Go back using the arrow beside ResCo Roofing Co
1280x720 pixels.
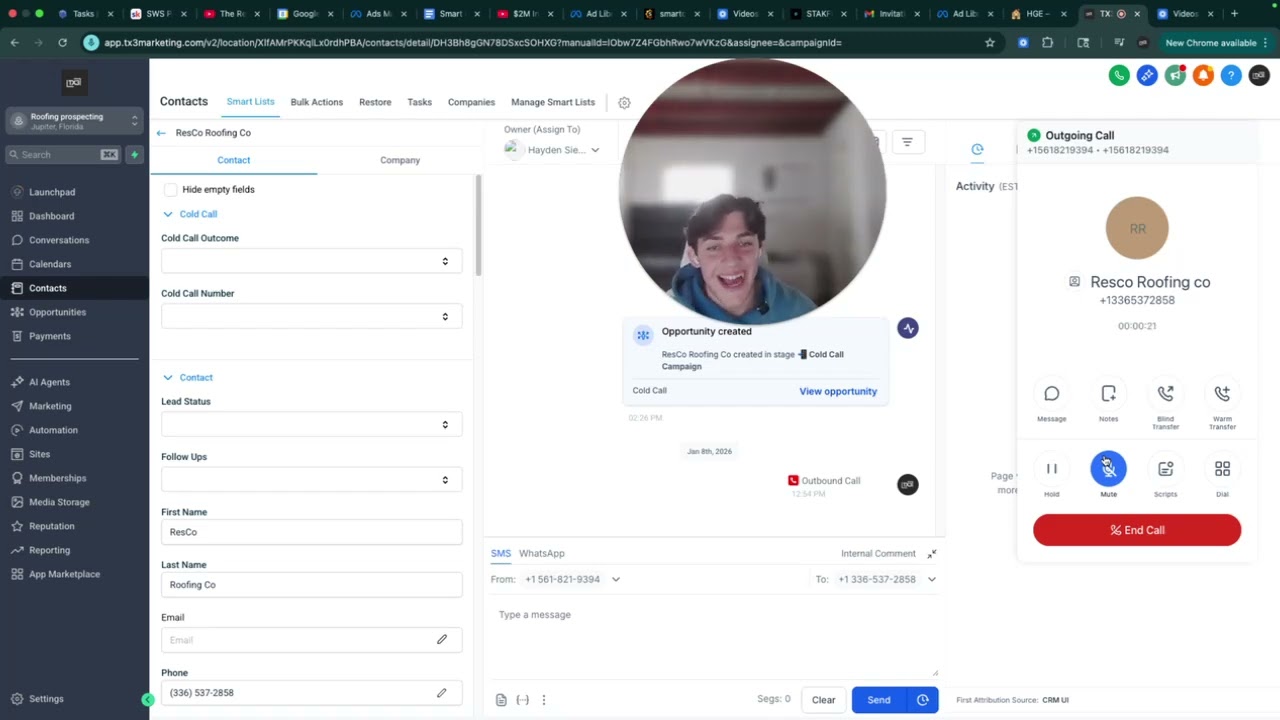click(x=161, y=132)
